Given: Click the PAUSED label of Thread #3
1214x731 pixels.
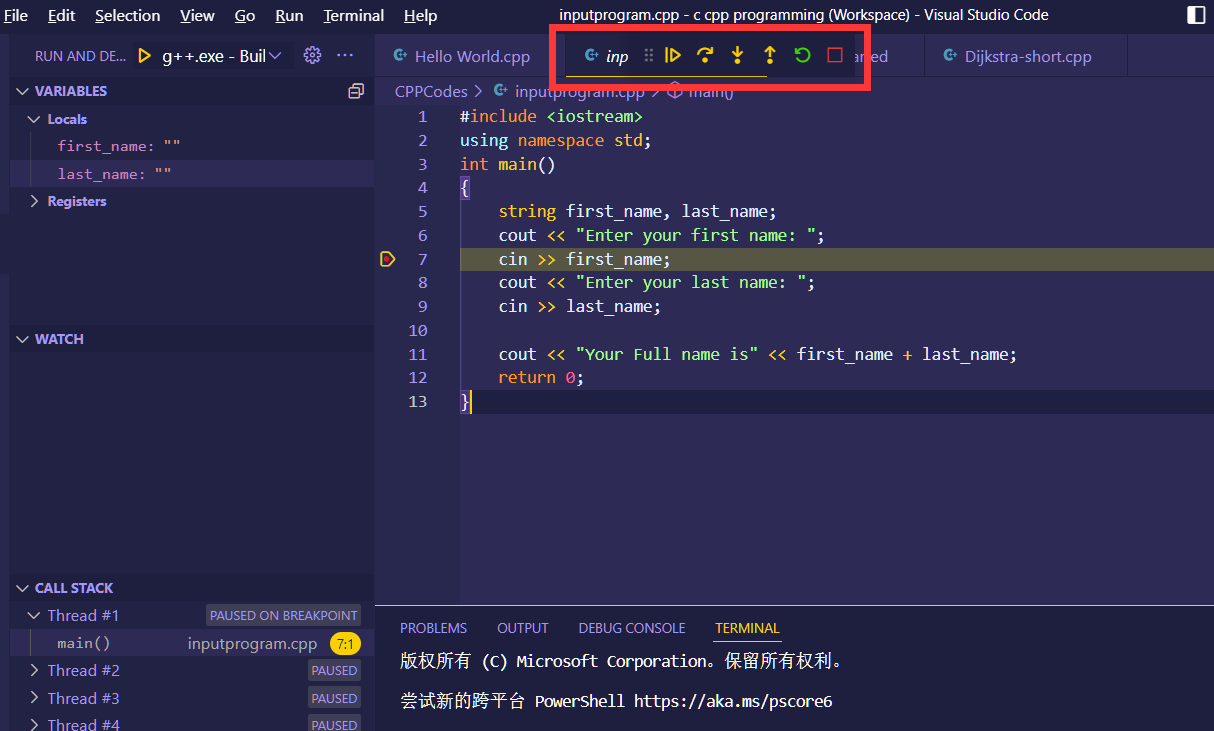Looking at the screenshot, I should point(334,698).
